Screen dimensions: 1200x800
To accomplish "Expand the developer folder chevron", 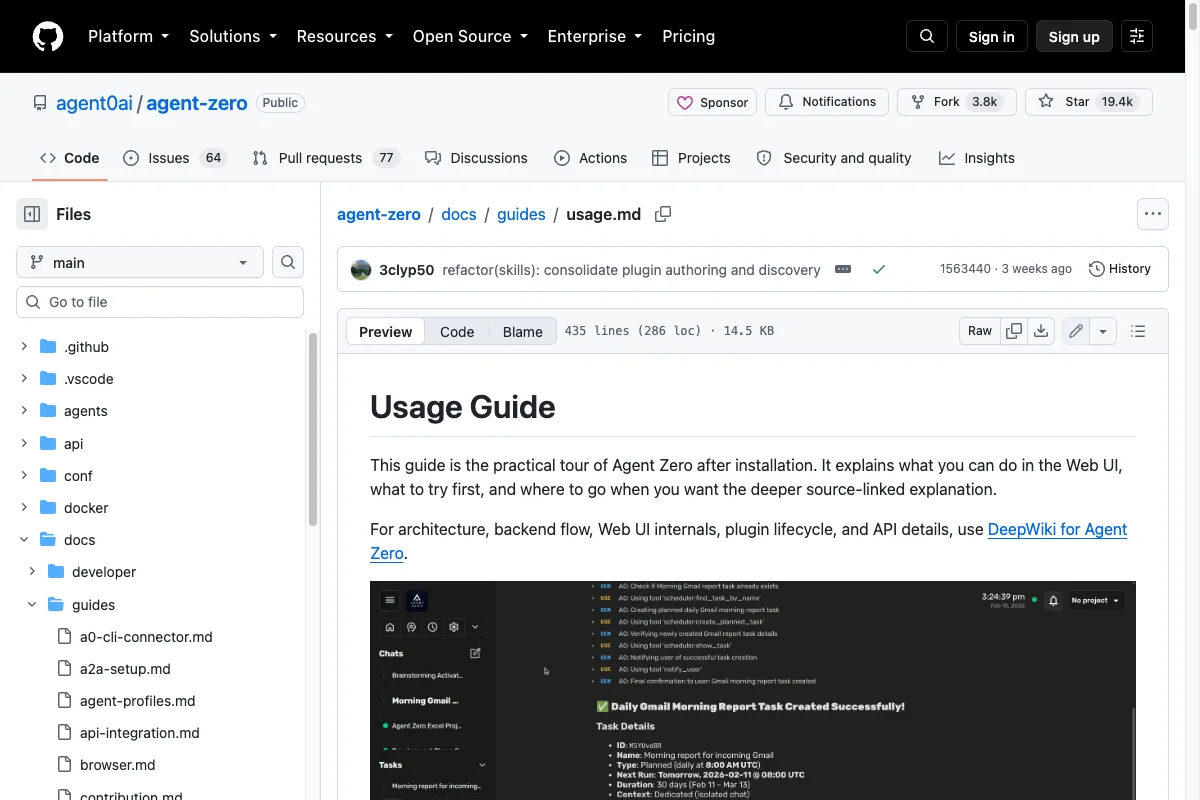I will (x=32, y=572).
